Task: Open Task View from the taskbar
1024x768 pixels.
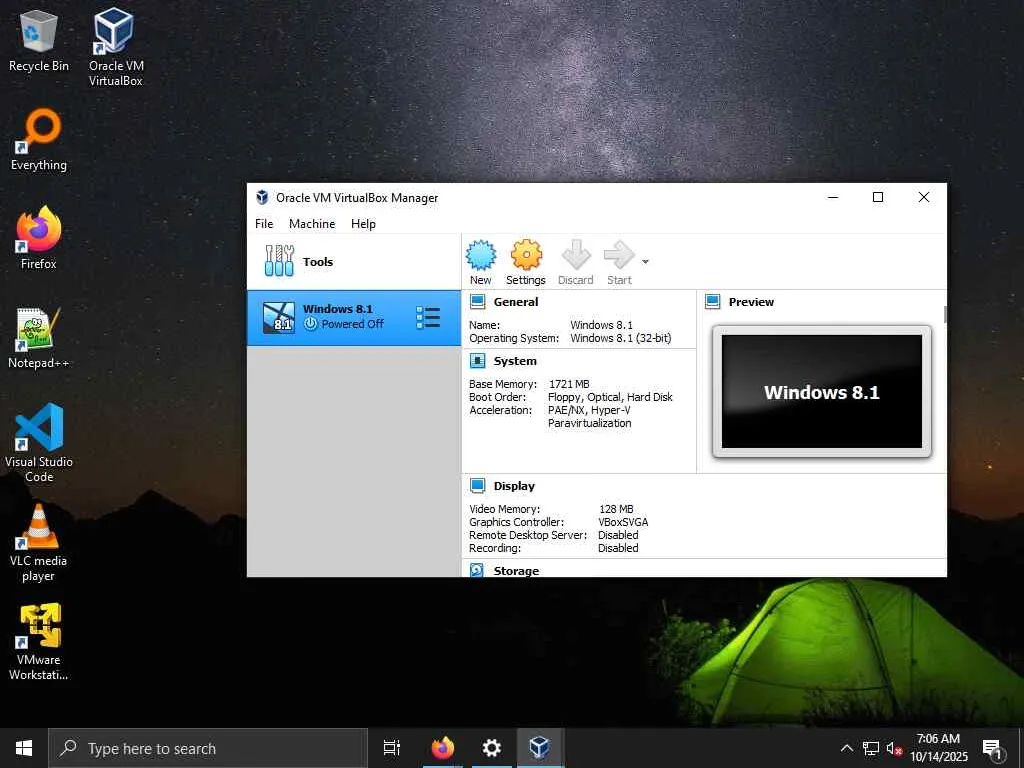Action: 392,748
